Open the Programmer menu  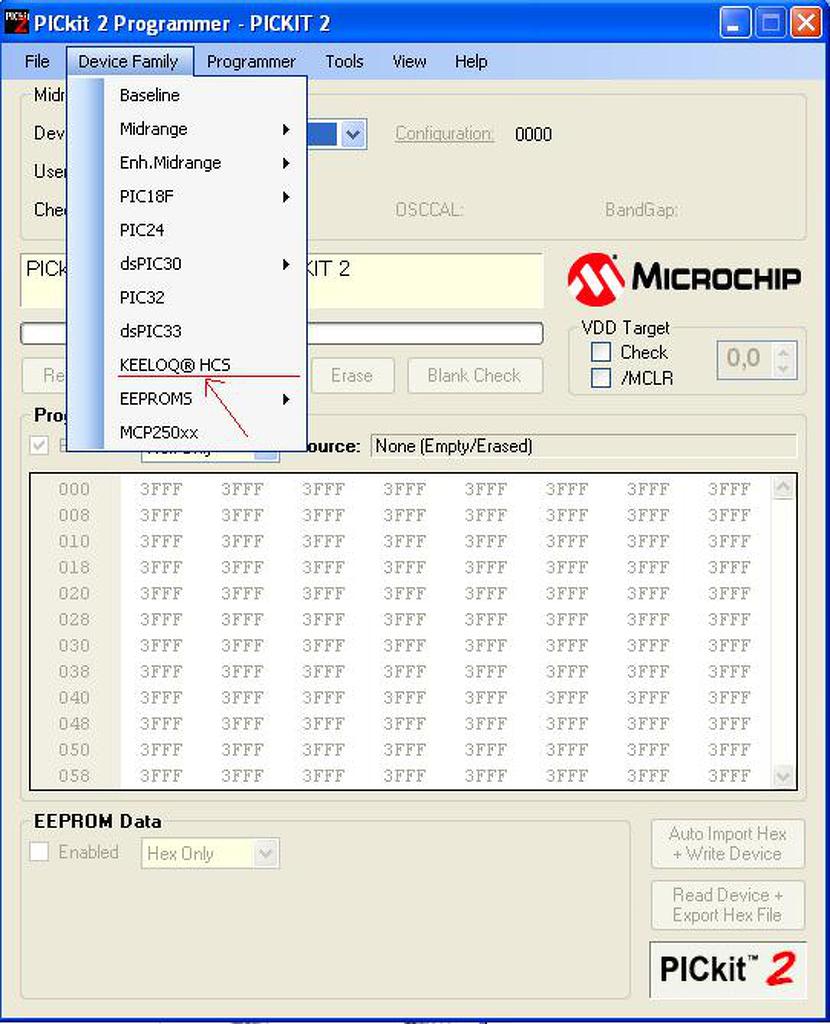click(x=251, y=61)
